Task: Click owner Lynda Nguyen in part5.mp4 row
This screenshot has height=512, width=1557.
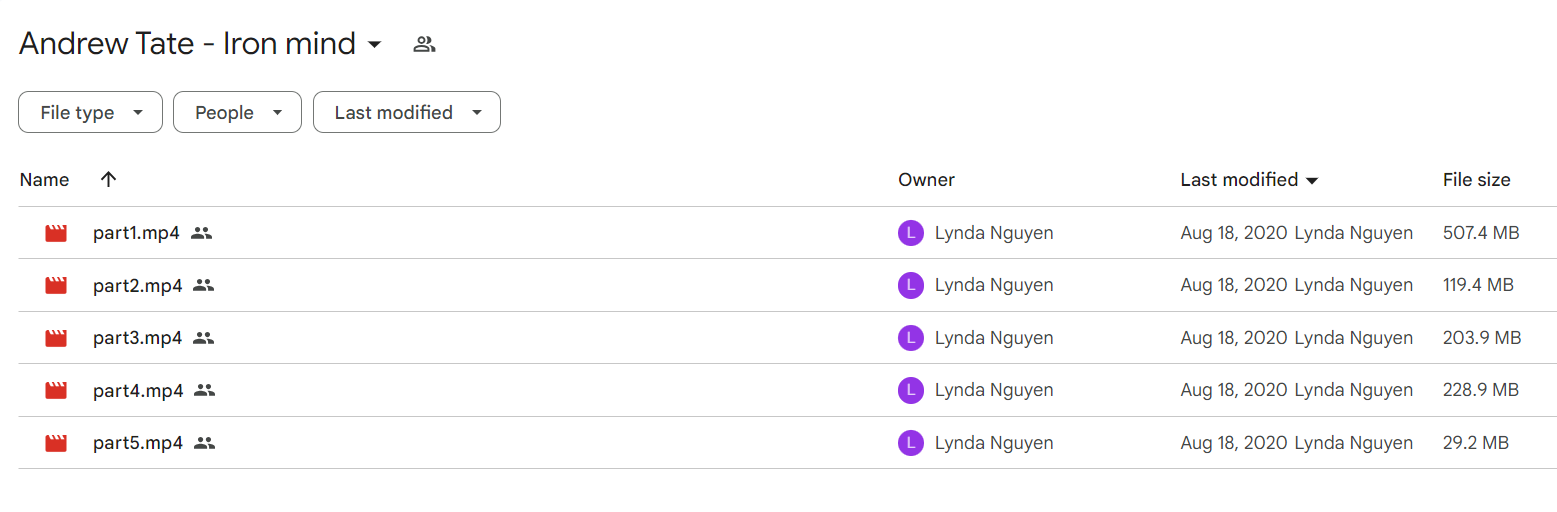Action: coord(994,443)
